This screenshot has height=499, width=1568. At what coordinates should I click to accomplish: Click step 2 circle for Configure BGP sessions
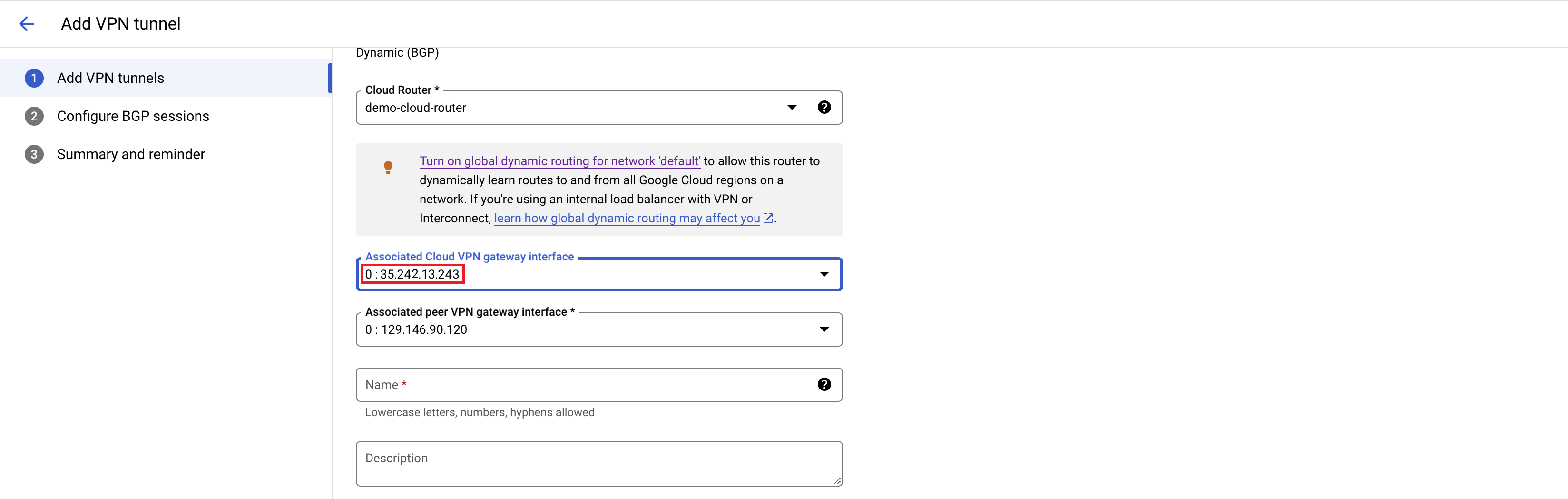coord(34,116)
